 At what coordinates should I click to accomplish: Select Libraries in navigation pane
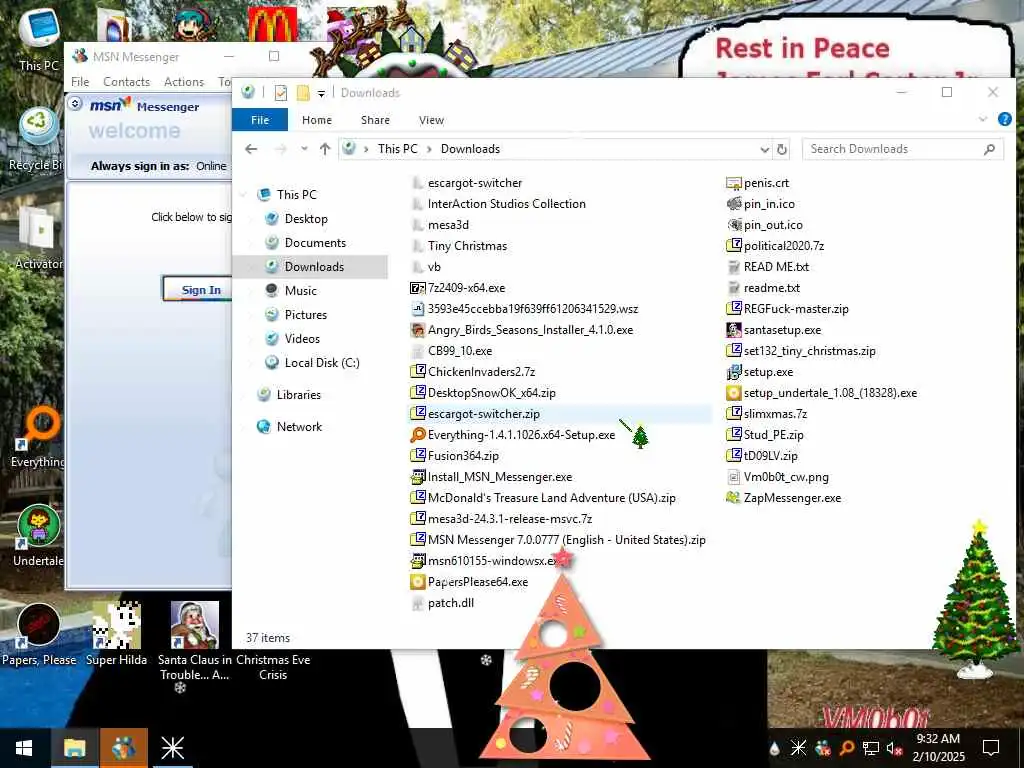pos(298,394)
